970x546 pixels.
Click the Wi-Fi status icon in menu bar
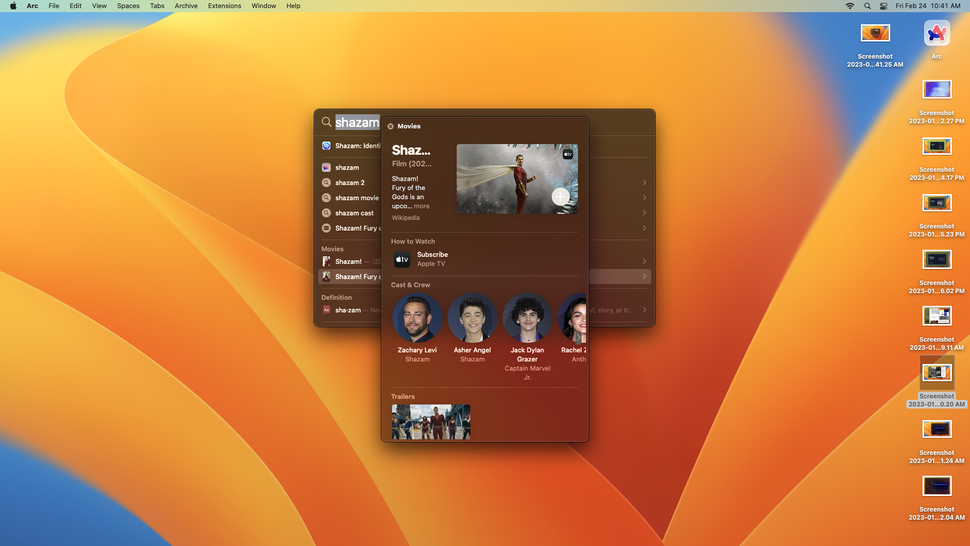850,6
